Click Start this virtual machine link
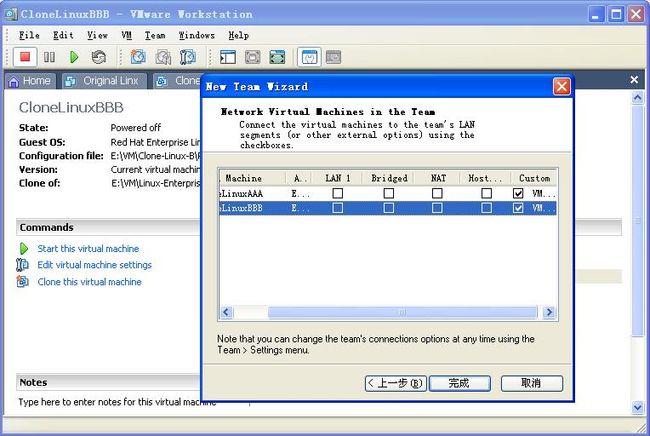The image size is (650, 436). pos(88,249)
